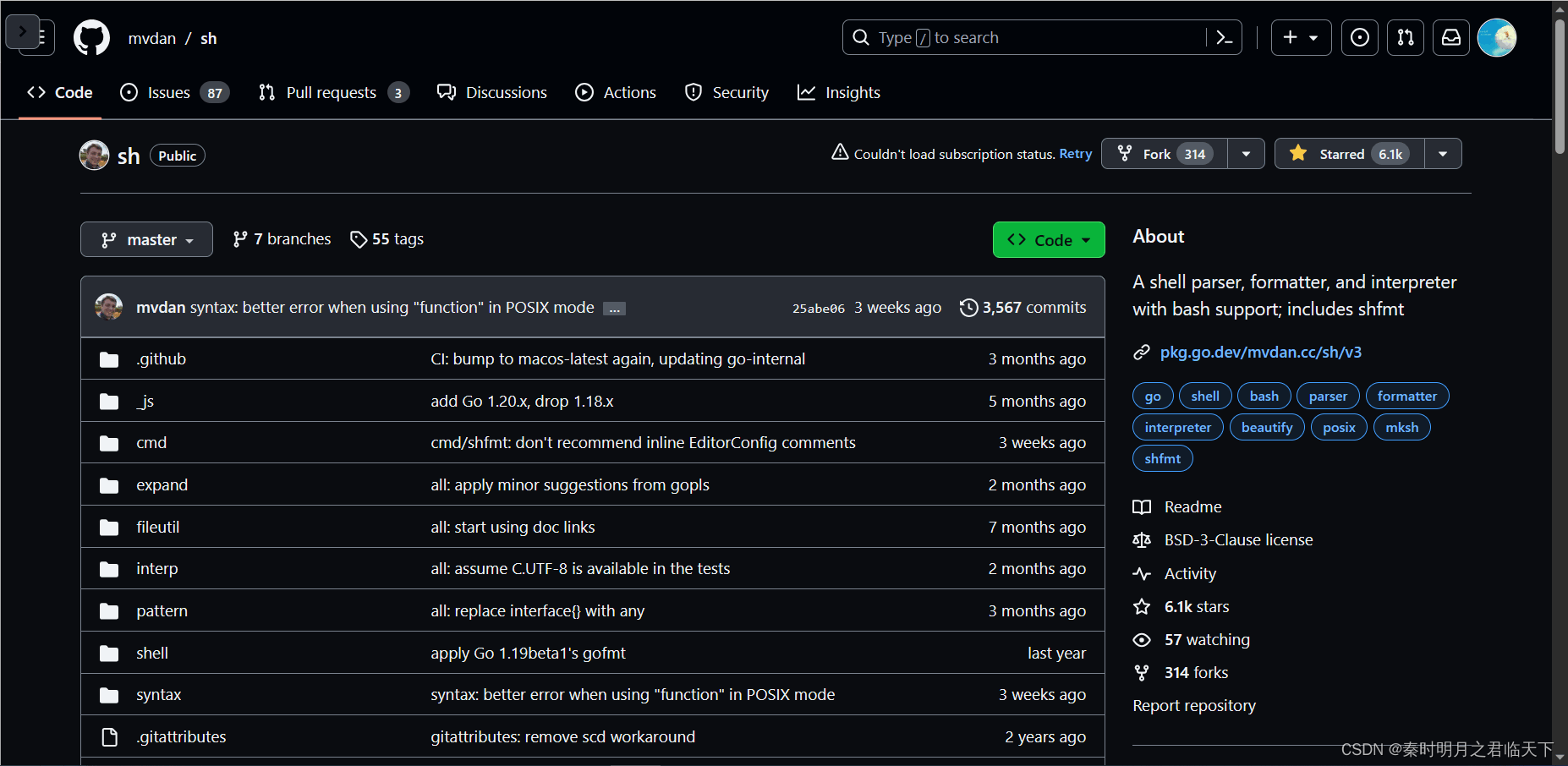Image resolution: width=1568 pixels, height=766 pixels.
Task: Open the .github folder
Action: point(161,358)
